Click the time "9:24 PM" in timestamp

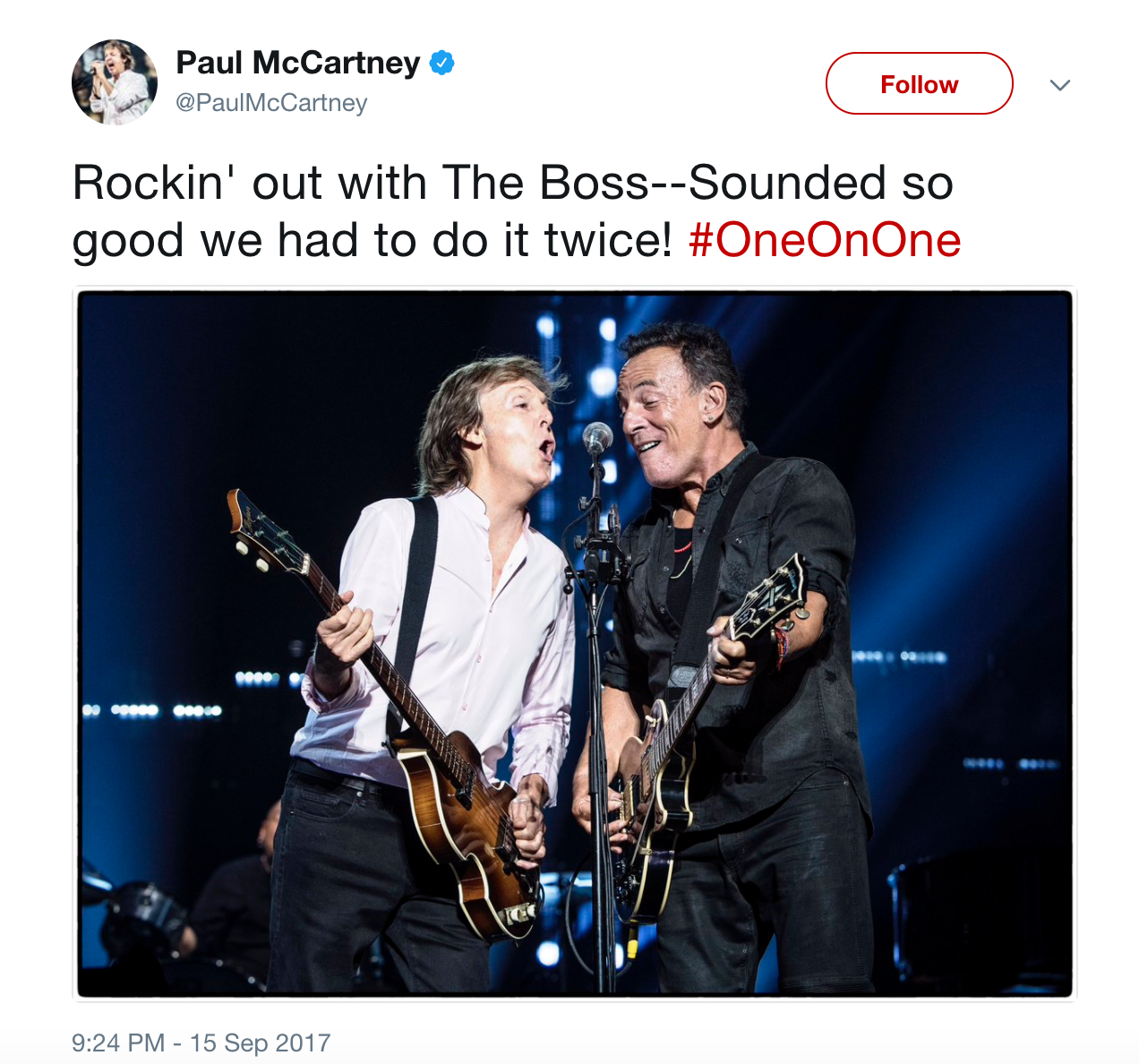pos(118,1043)
